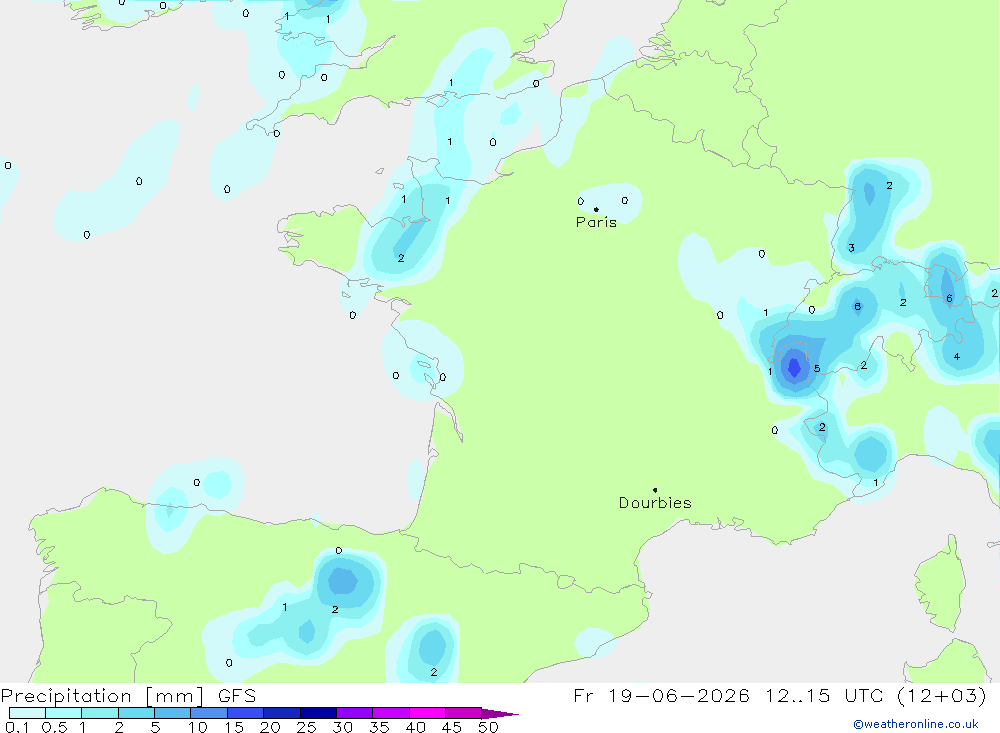Screen dimensions: 1000x733
Task: Pick the 15–20 mm blue legend swatch
Action: point(246,713)
